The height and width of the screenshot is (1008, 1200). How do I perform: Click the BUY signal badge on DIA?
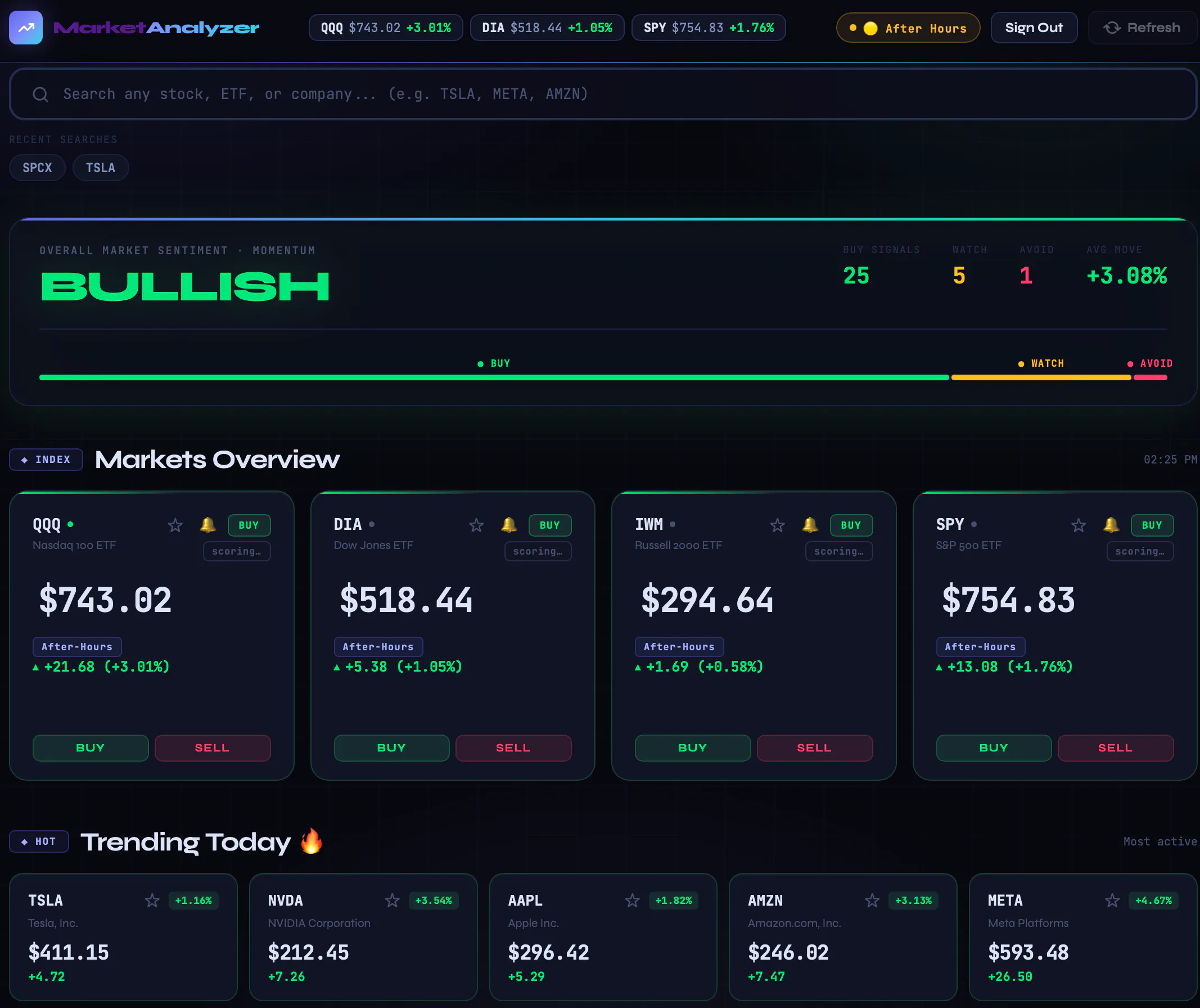551,525
